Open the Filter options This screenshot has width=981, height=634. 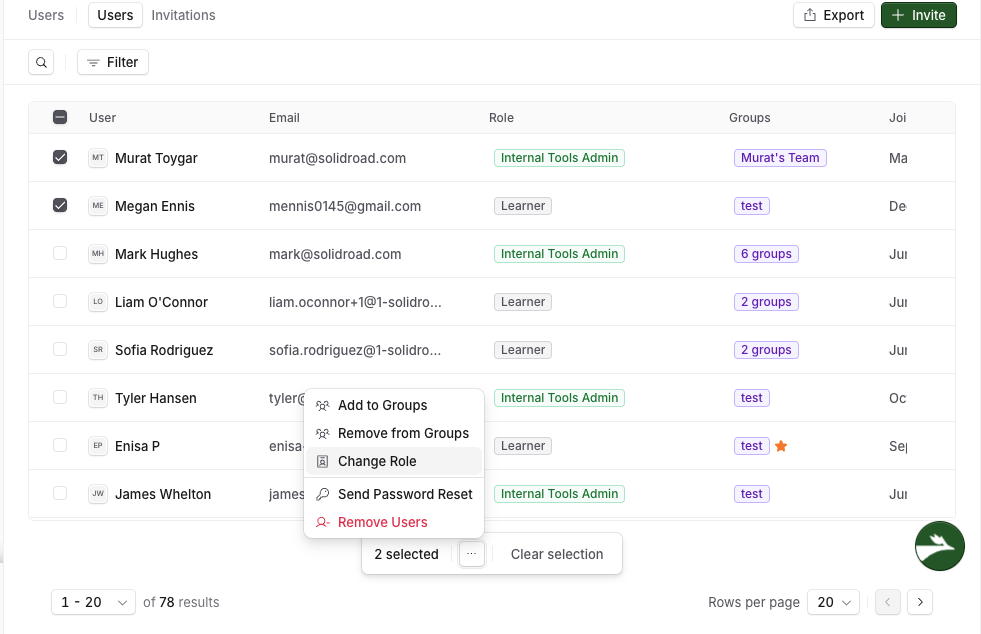pos(113,62)
